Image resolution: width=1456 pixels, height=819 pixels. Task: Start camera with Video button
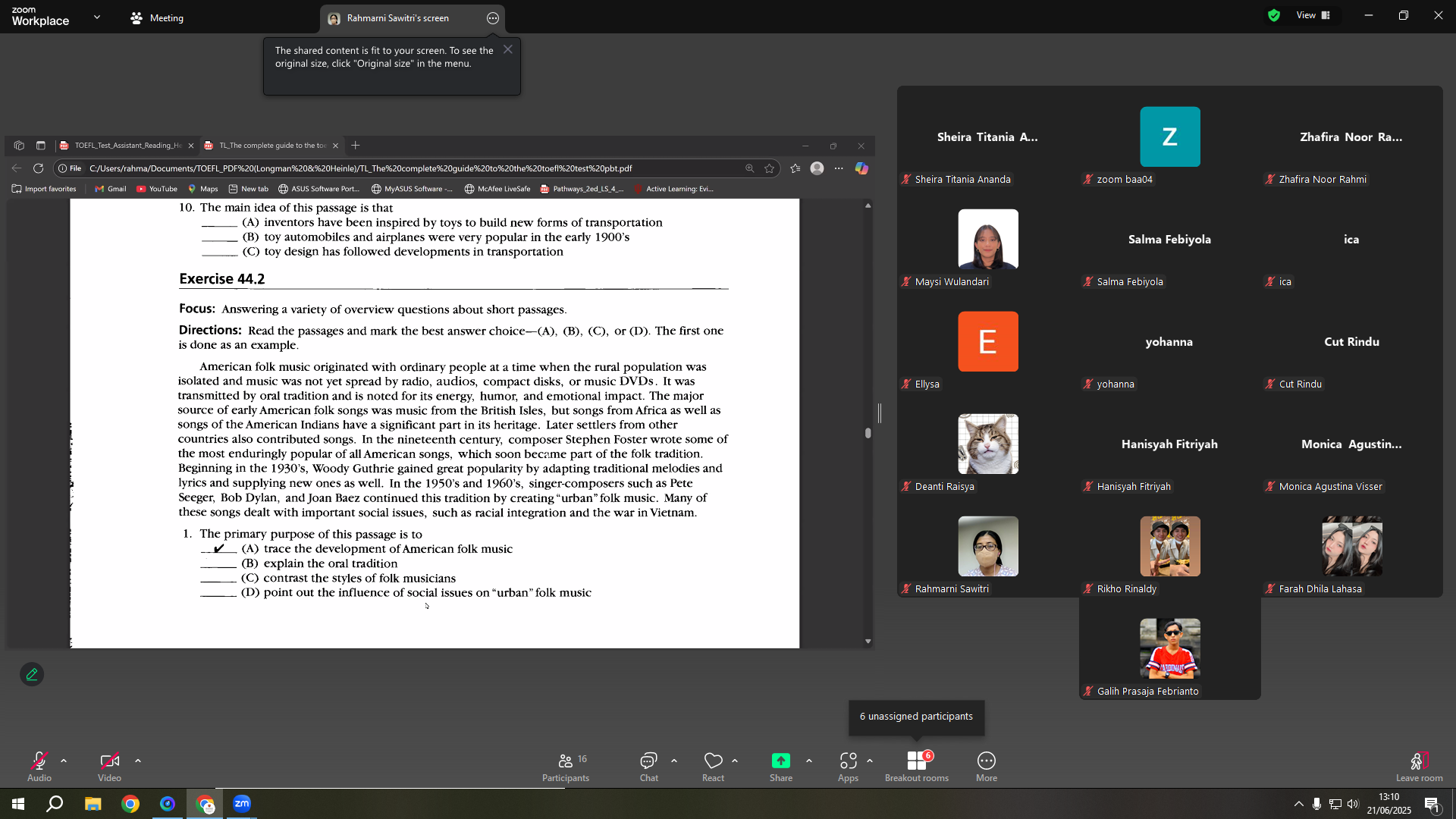(x=109, y=766)
